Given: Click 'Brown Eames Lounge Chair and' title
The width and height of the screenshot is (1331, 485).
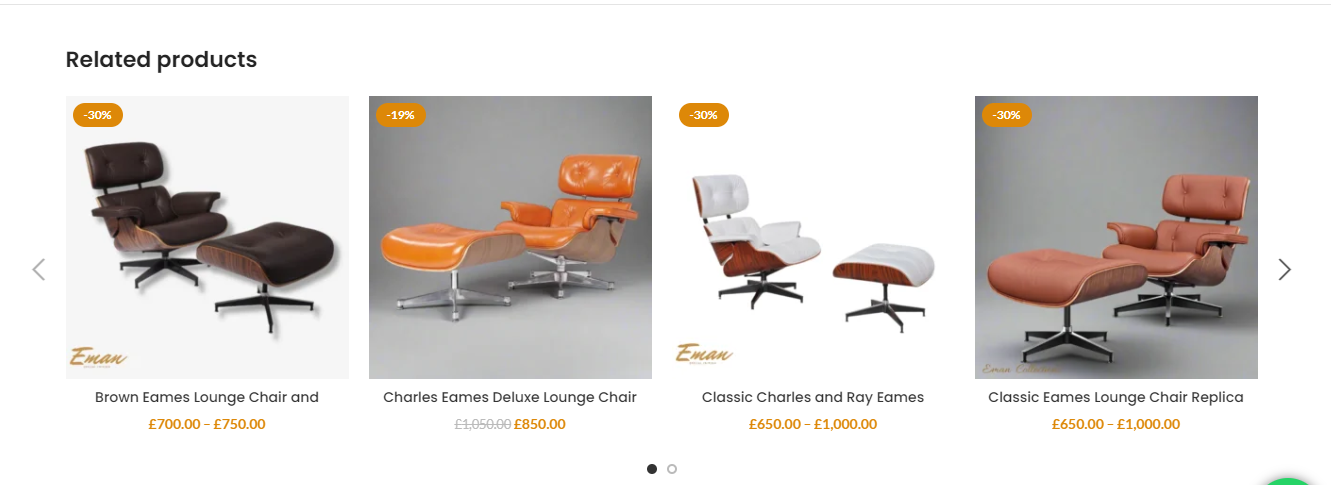Looking at the screenshot, I should click(207, 397).
